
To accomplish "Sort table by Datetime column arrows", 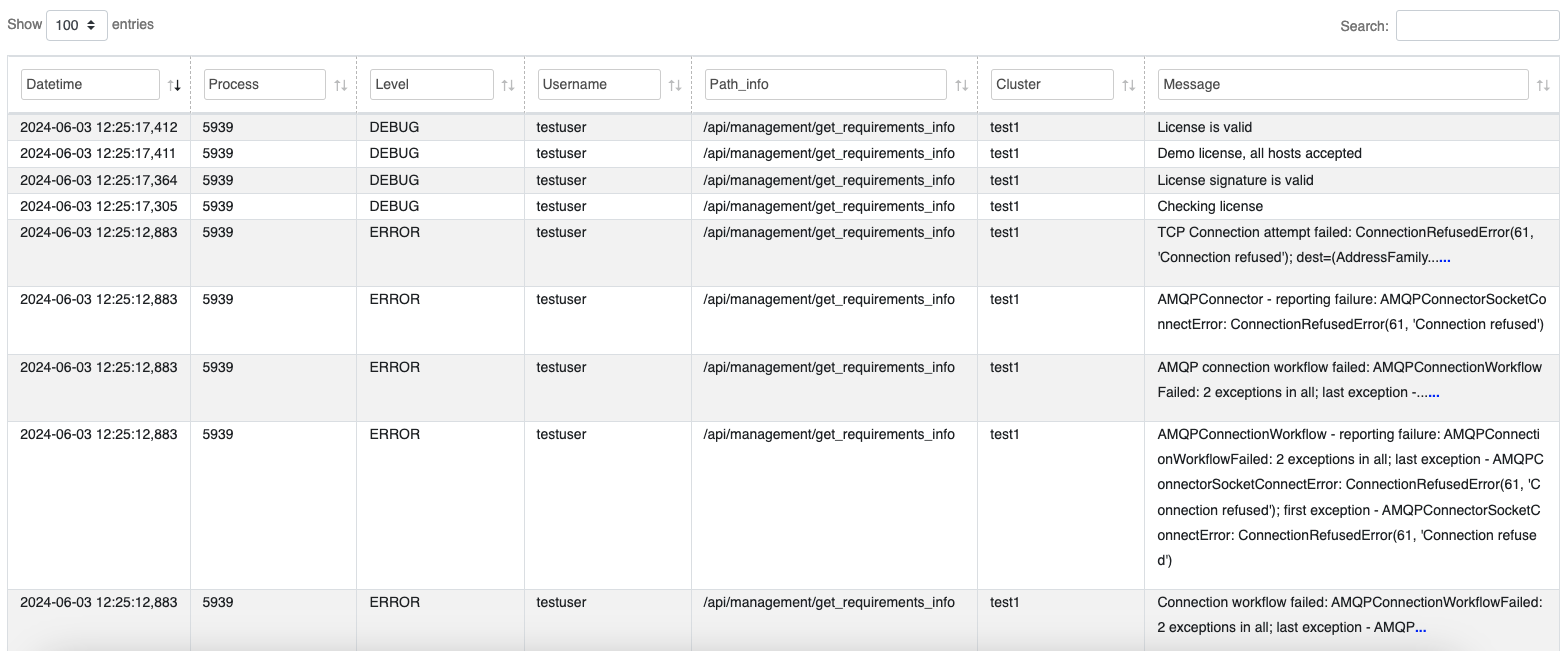I will [x=175, y=85].
